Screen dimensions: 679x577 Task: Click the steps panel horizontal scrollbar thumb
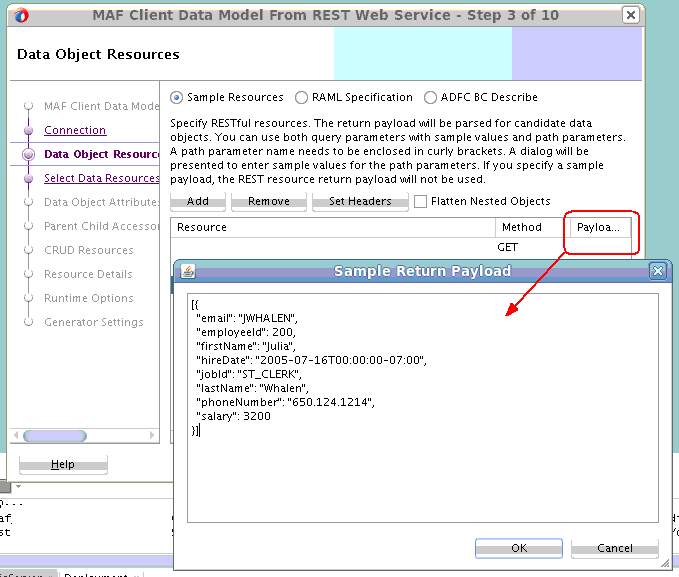point(55,435)
